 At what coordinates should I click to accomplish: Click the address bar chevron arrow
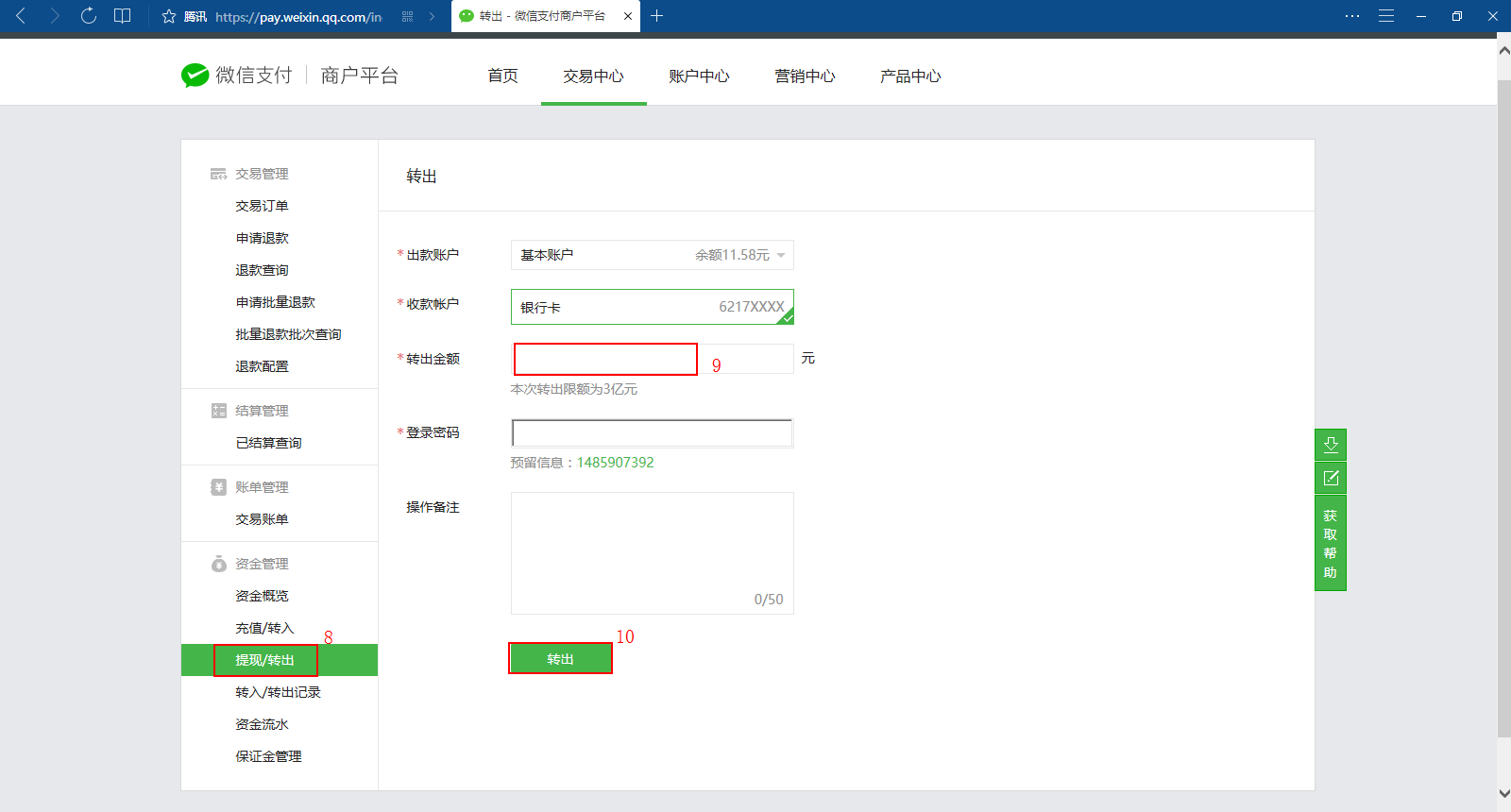click(x=433, y=16)
